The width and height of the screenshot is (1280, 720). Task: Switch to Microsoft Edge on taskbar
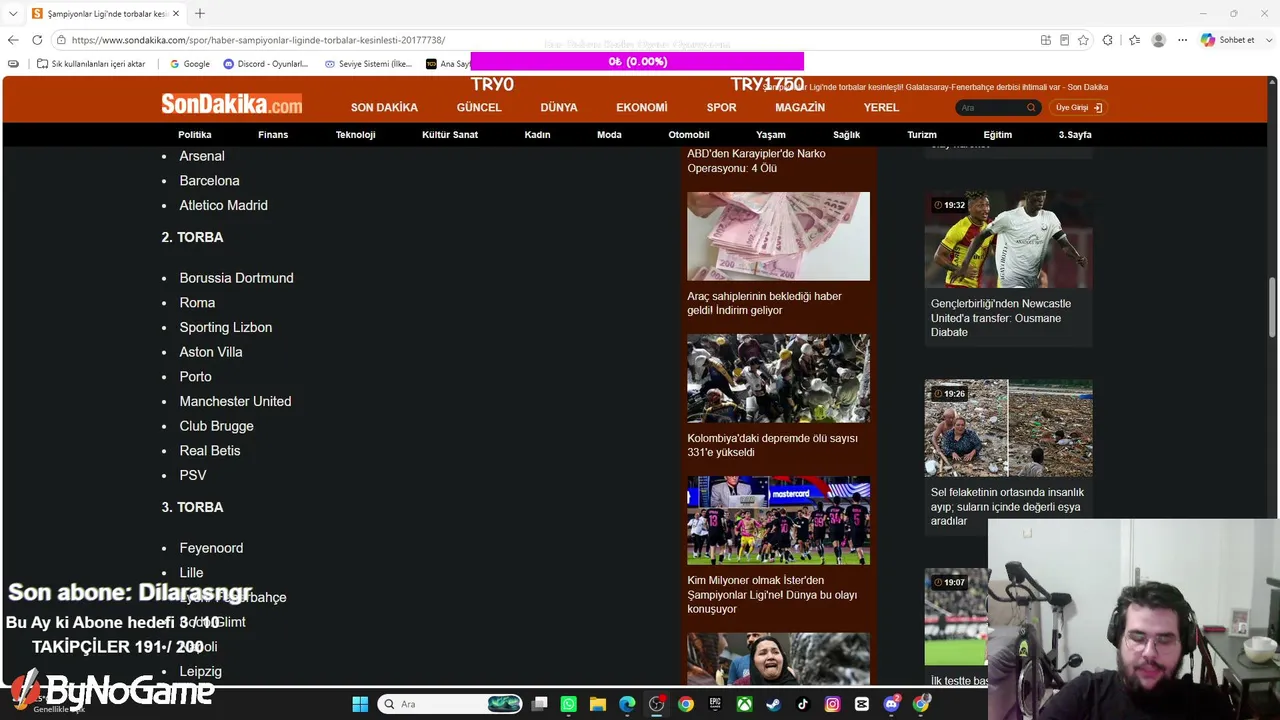click(627, 704)
